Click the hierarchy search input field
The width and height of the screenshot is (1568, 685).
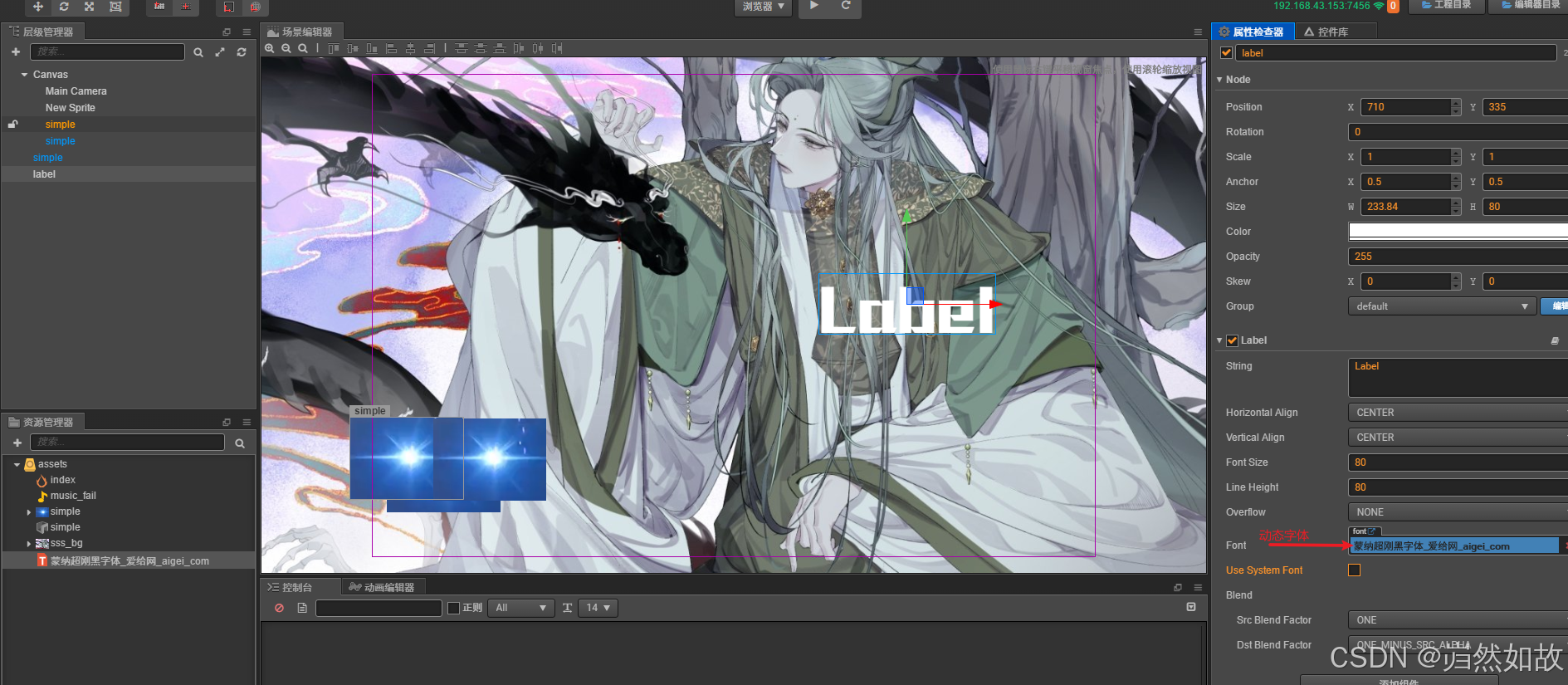[107, 52]
